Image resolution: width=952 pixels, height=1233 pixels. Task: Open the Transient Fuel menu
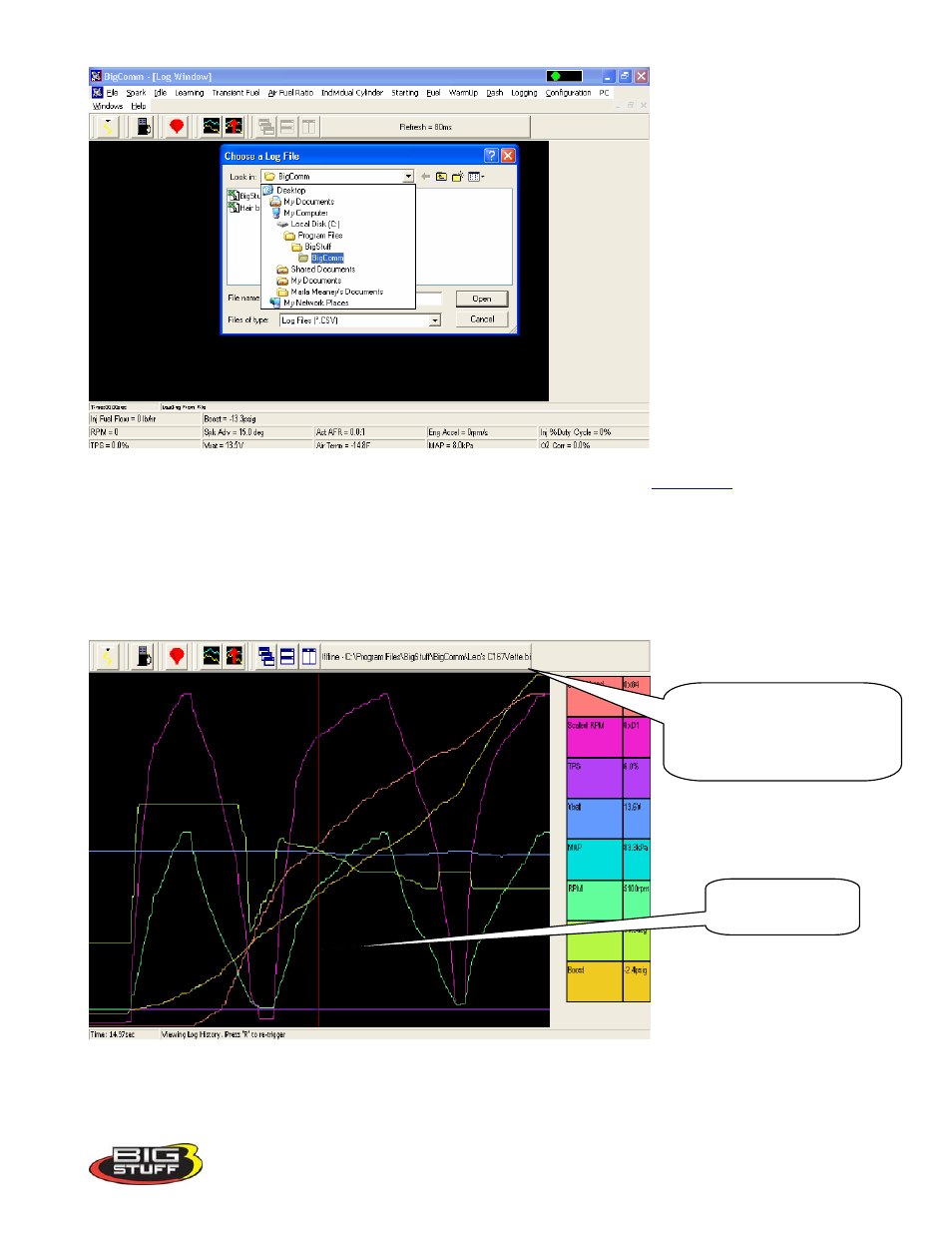(236, 93)
